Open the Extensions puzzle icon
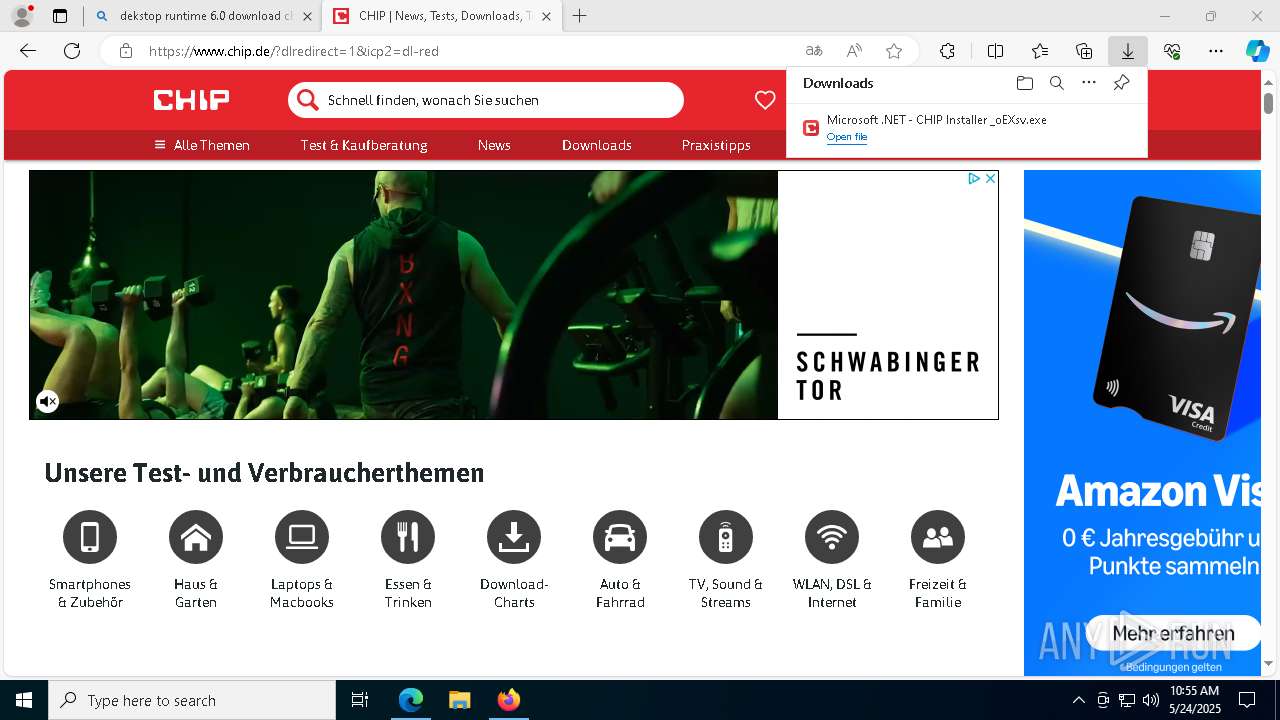The image size is (1280, 720). (947, 51)
